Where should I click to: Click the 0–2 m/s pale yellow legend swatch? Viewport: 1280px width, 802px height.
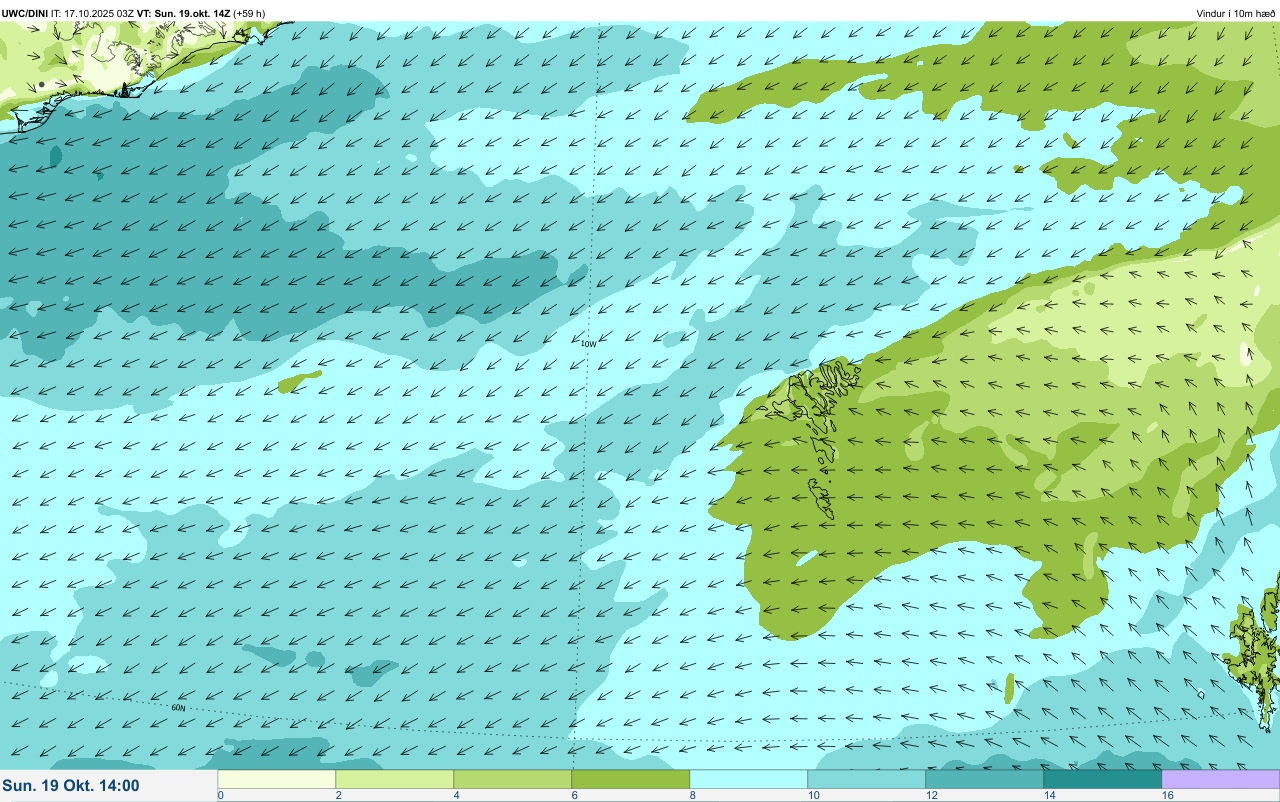coord(276,779)
